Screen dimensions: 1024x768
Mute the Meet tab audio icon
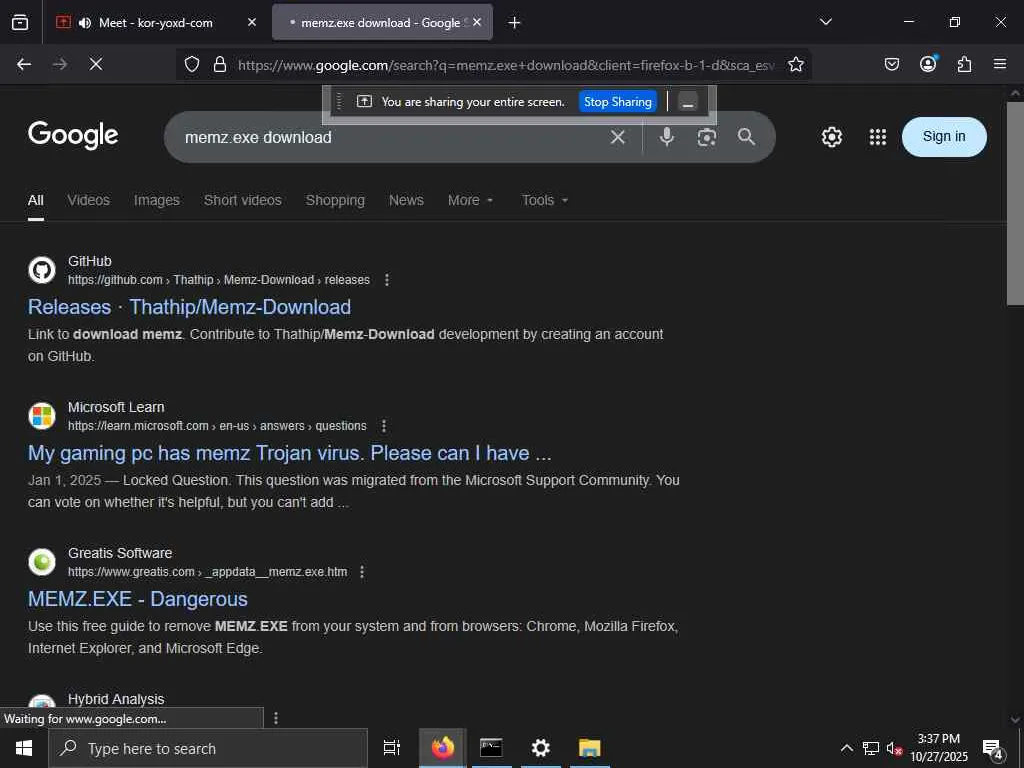[x=84, y=23]
